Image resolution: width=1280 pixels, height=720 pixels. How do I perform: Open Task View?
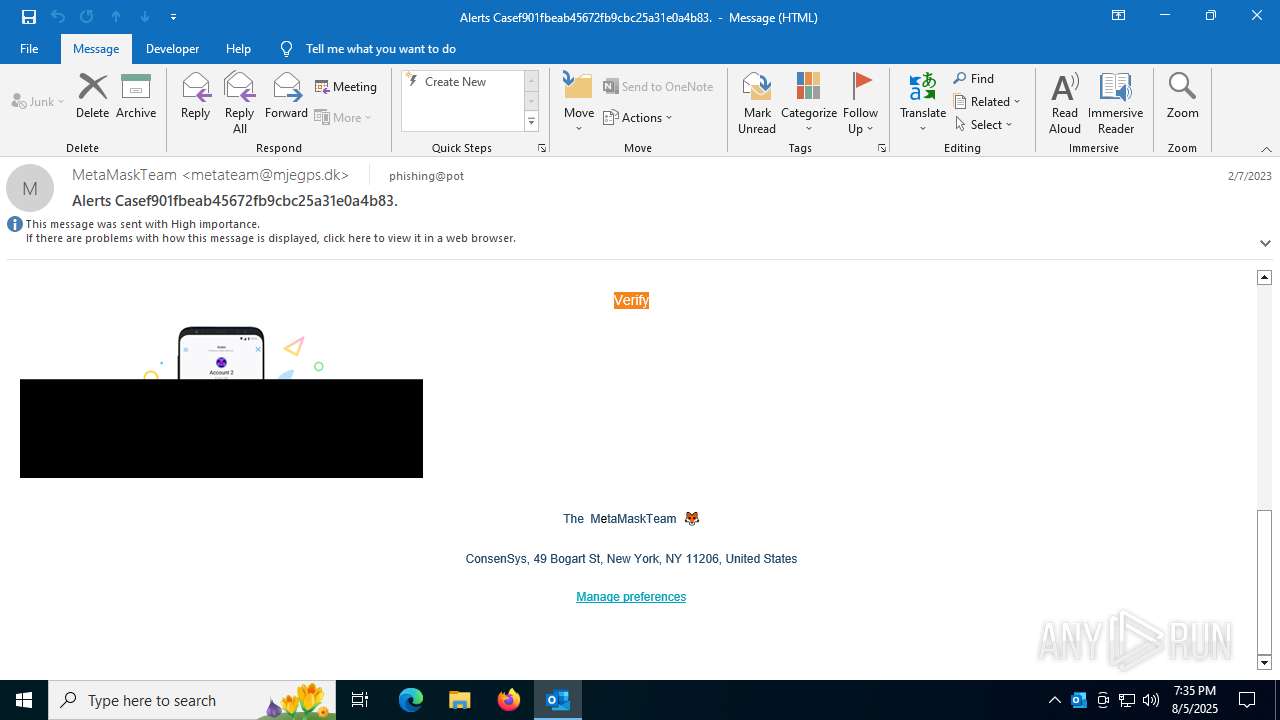pos(360,700)
